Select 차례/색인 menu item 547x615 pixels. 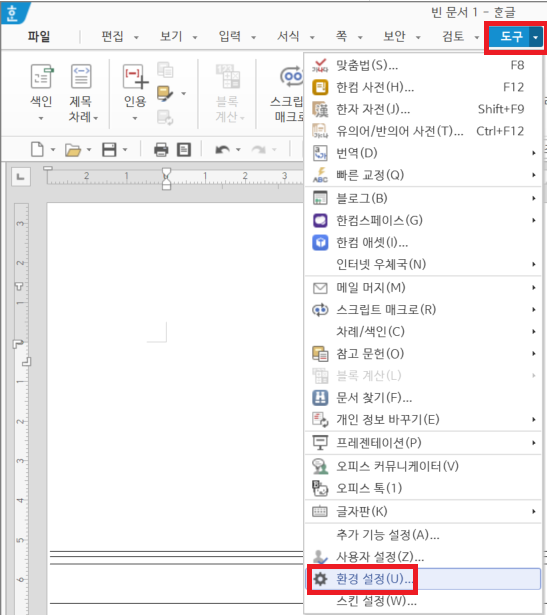(423, 332)
